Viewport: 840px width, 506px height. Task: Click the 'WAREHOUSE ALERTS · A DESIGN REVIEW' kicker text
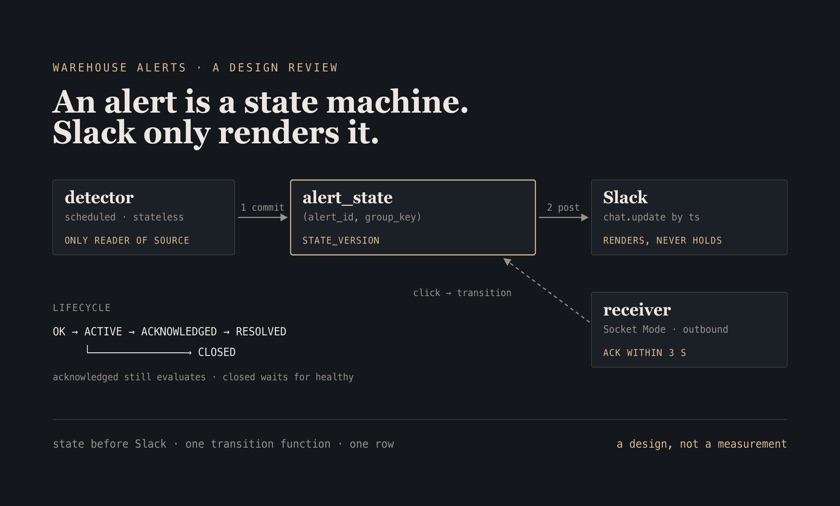click(195, 67)
